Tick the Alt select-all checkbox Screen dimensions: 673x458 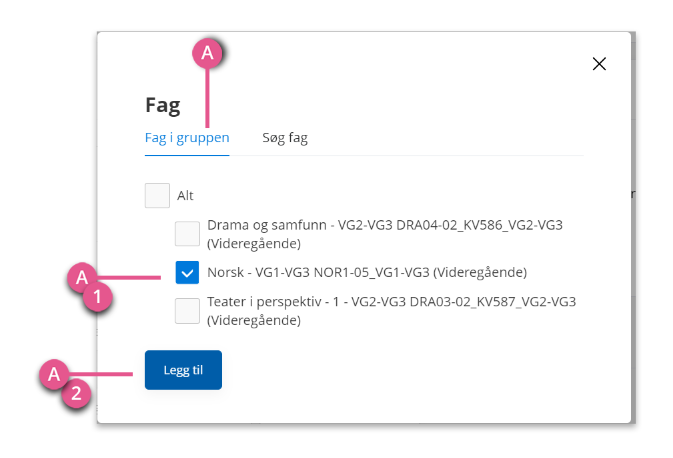point(157,196)
